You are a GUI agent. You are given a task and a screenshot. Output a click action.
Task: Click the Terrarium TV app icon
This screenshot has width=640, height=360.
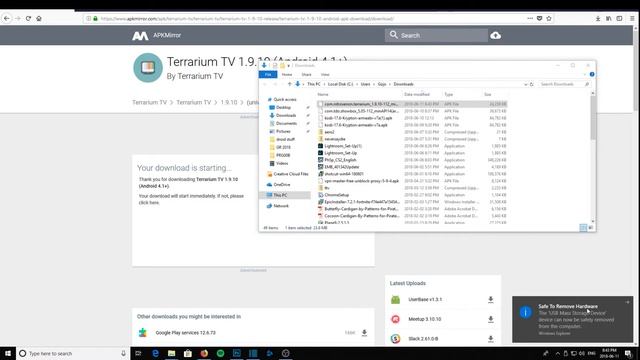148,68
